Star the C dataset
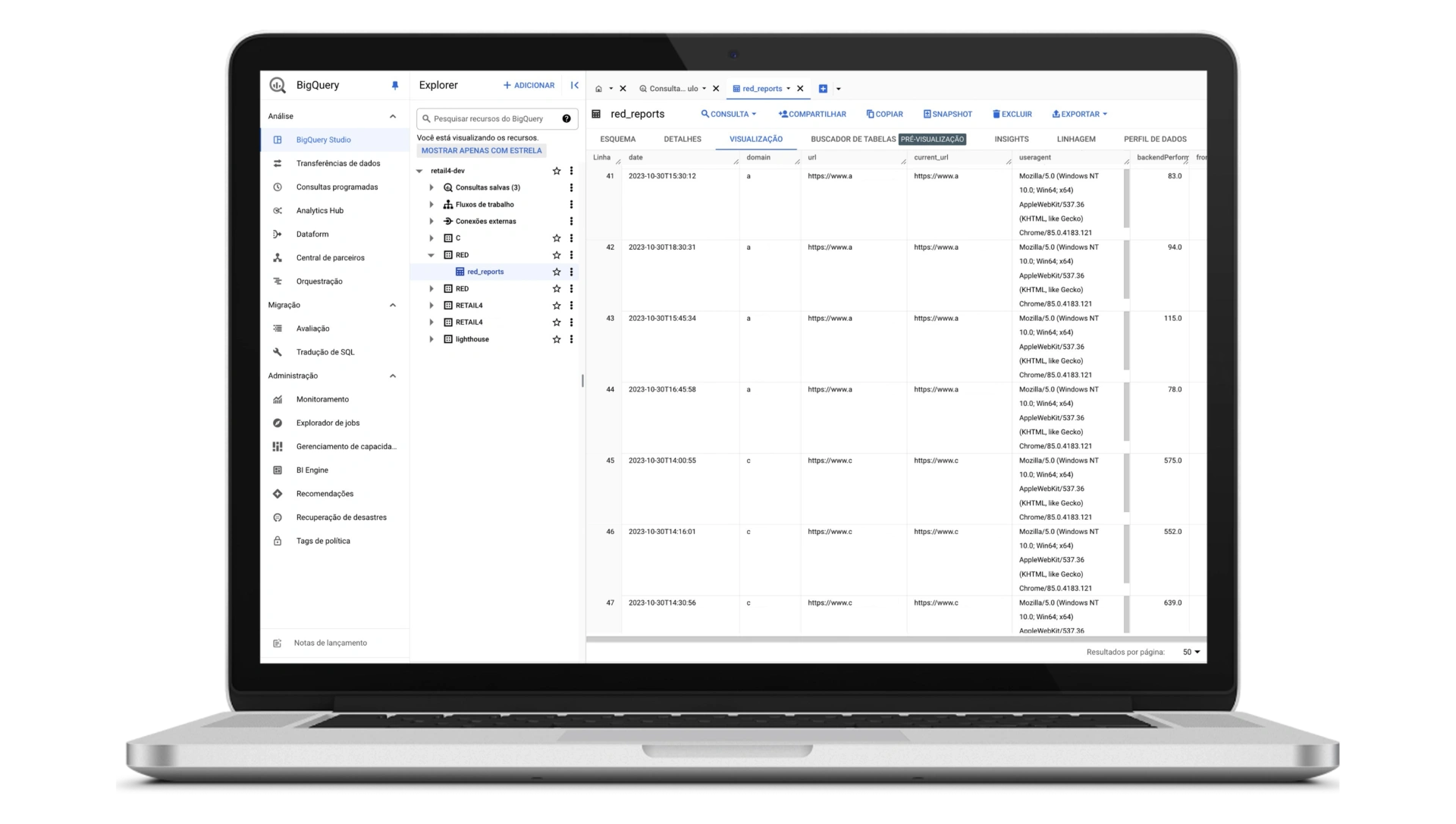The width and height of the screenshot is (1456, 824). pos(557,238)
